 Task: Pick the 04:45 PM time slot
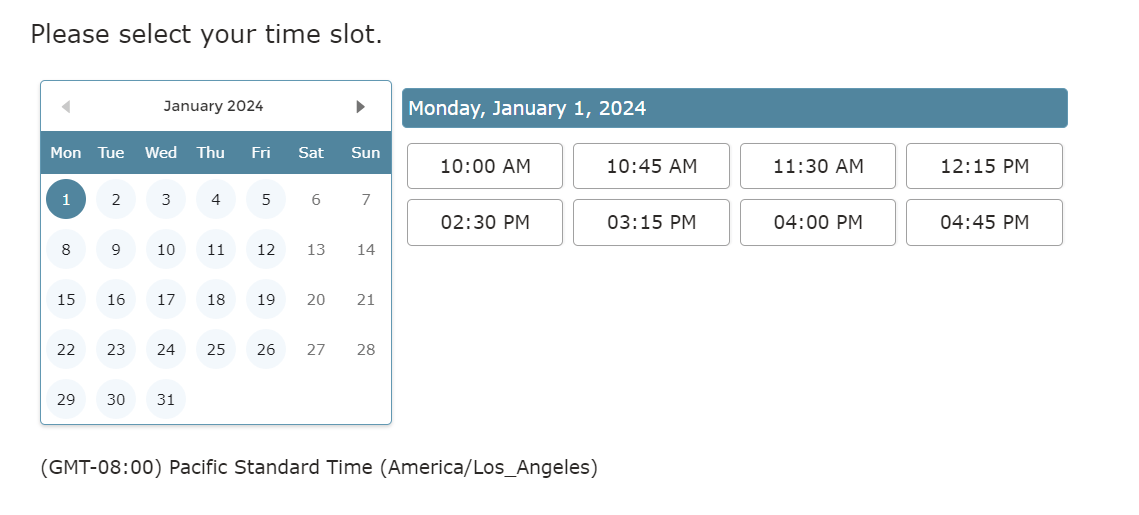(x=984, y=222)
